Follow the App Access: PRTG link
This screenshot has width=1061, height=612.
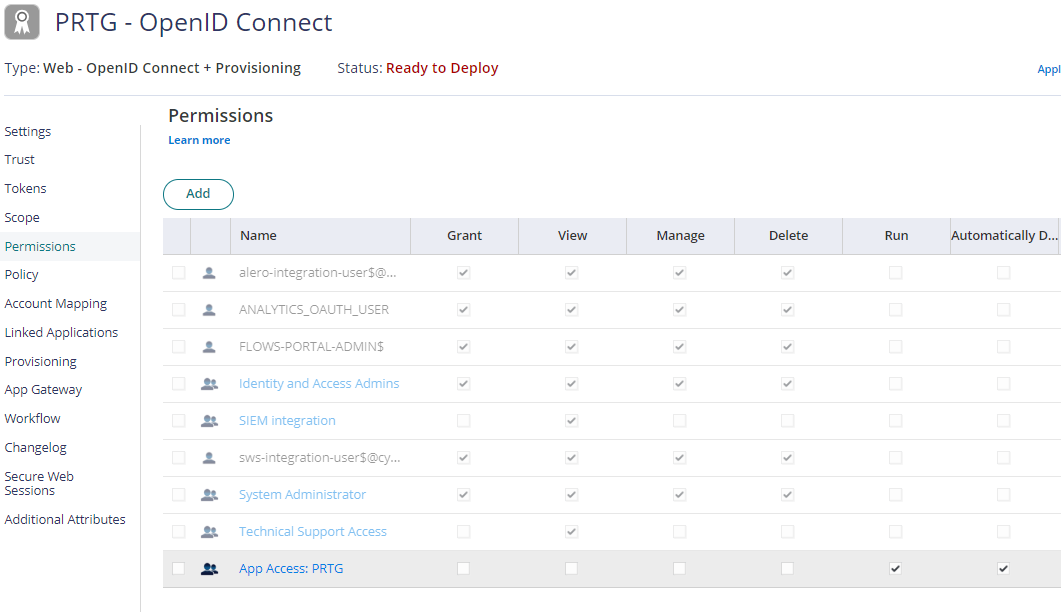pos(291,568)
